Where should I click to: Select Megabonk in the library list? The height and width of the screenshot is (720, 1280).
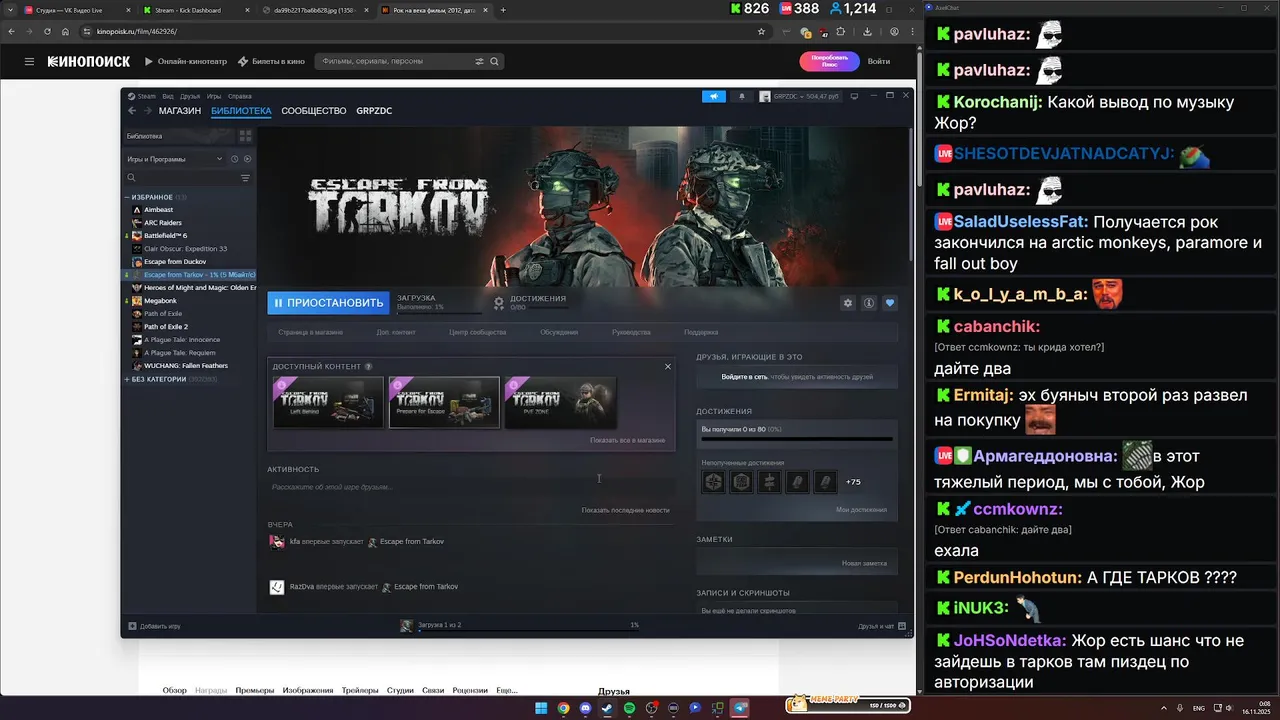point(159,300)
